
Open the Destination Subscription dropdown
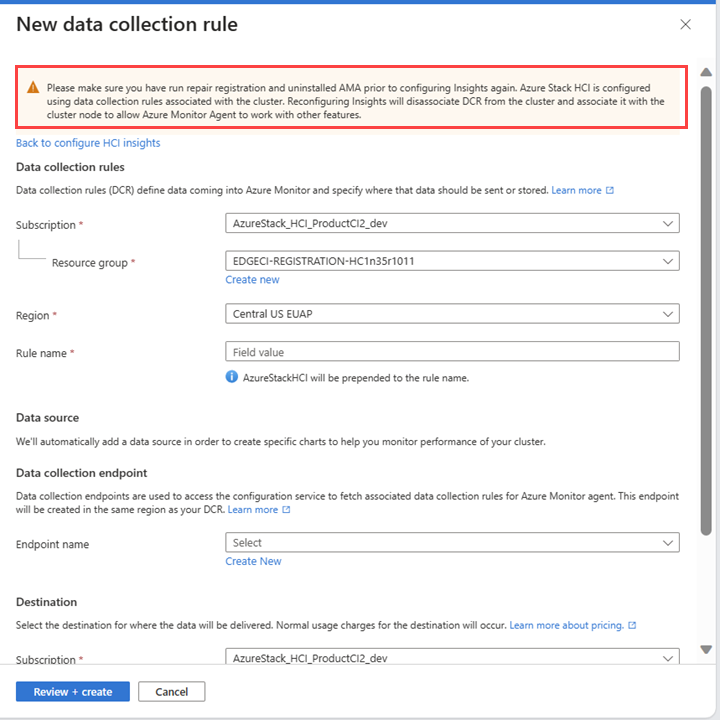click(452, 657)
